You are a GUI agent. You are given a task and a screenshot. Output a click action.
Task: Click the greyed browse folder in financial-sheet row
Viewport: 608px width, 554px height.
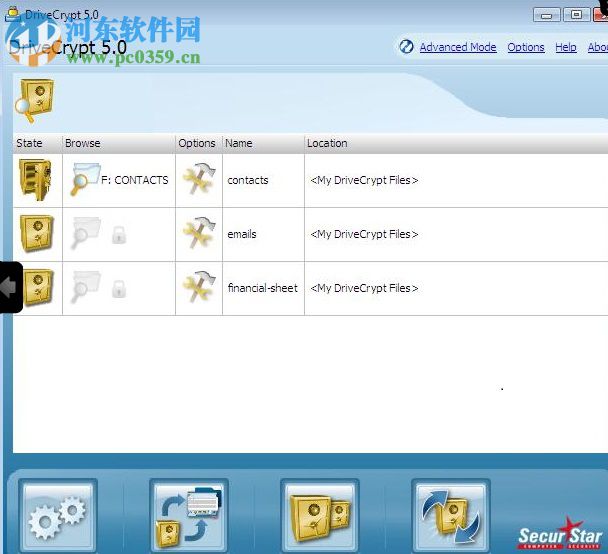[x=86, y=287]
